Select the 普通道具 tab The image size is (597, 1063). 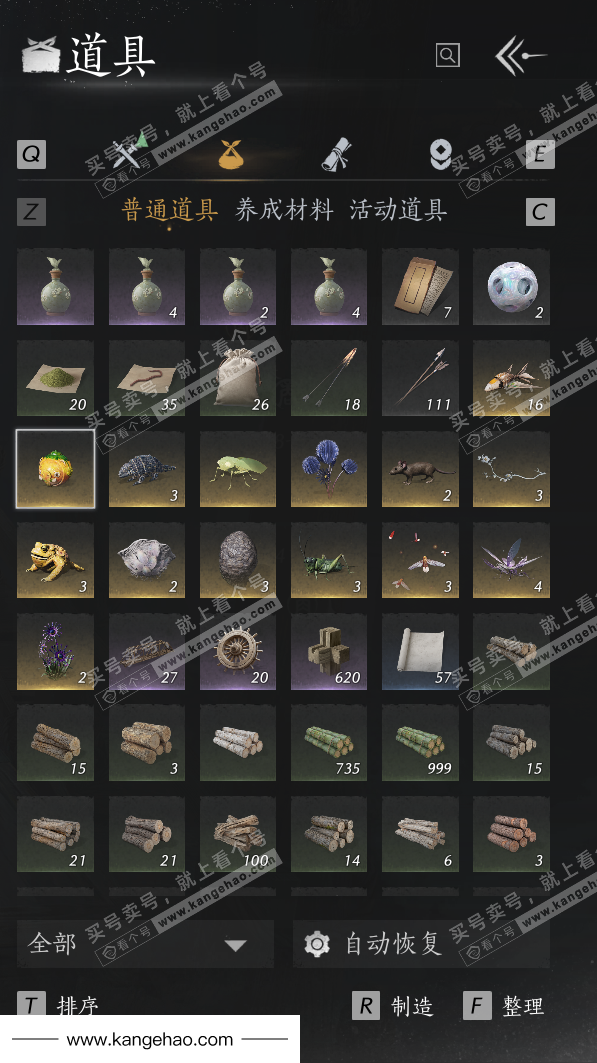(170, 210)
